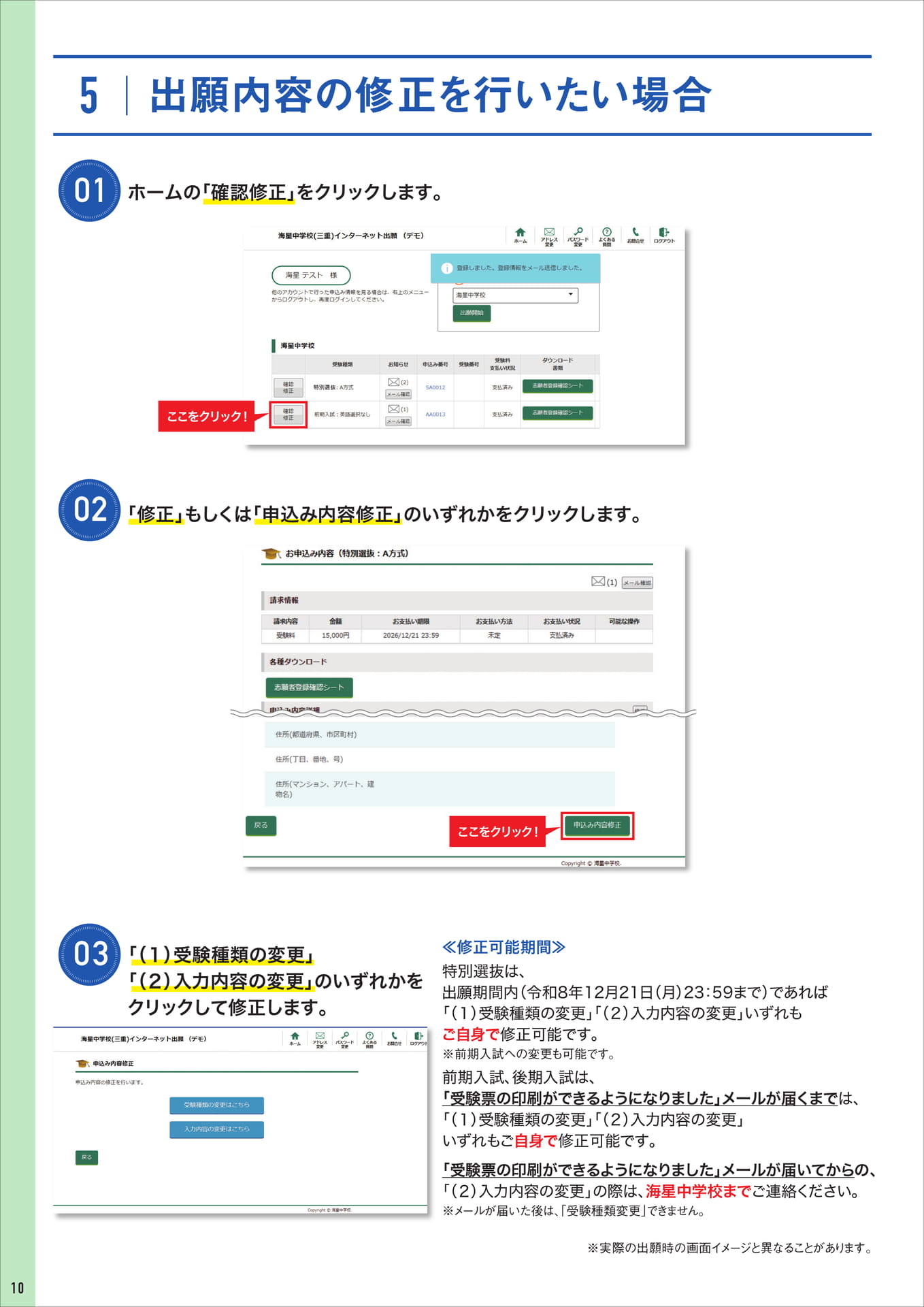Open application number AA0013 link

pos(435,414)
